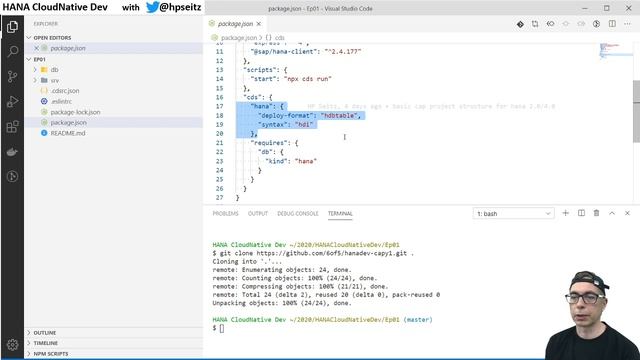Open the README.md file
This screenshot has width=640, height=360.
pos(68,133)
